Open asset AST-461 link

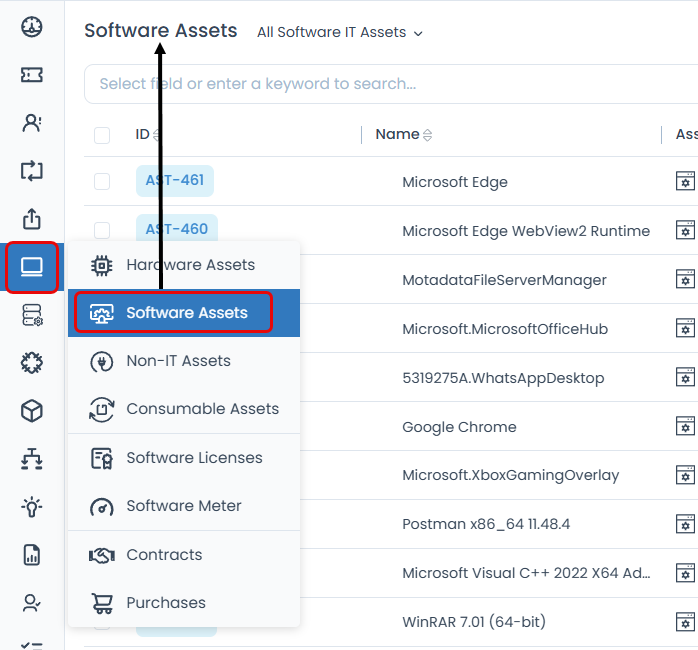[175, 181]
